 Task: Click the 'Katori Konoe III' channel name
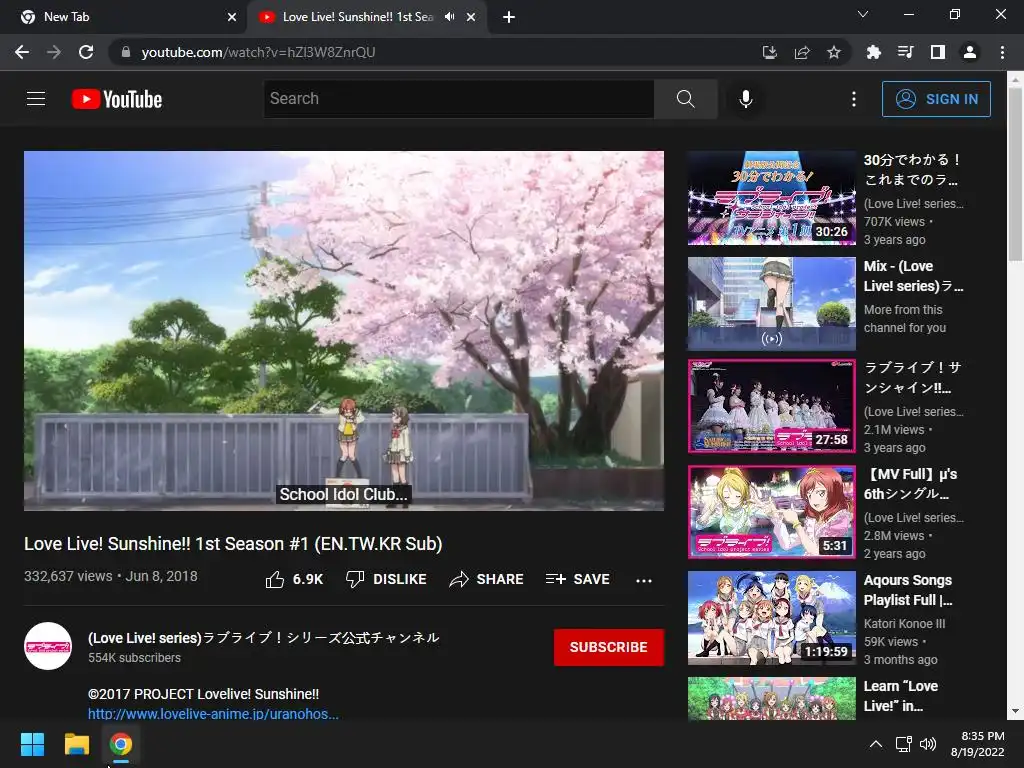click(904, 624)
